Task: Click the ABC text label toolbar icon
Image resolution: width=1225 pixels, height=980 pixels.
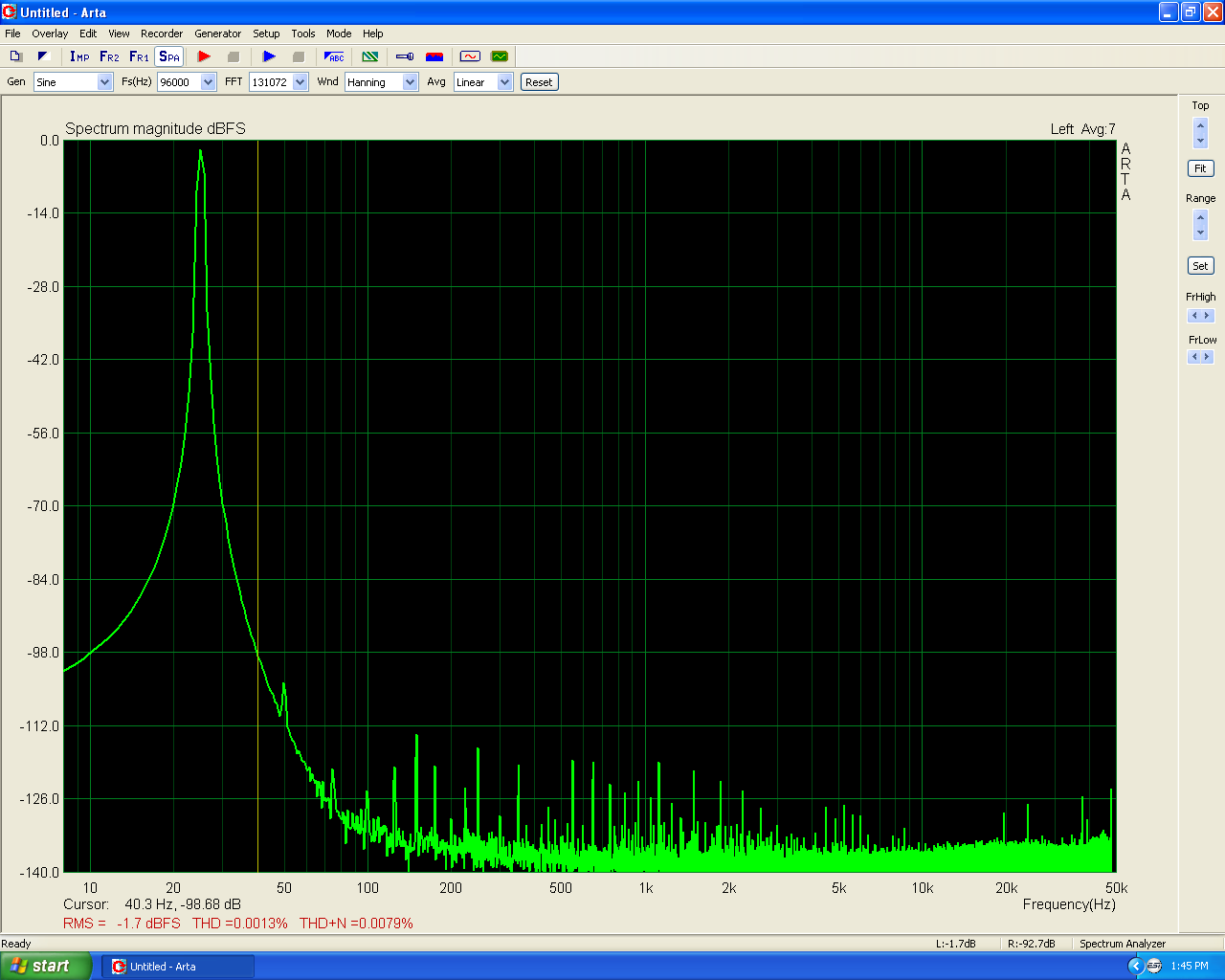Action: (334, 56)
